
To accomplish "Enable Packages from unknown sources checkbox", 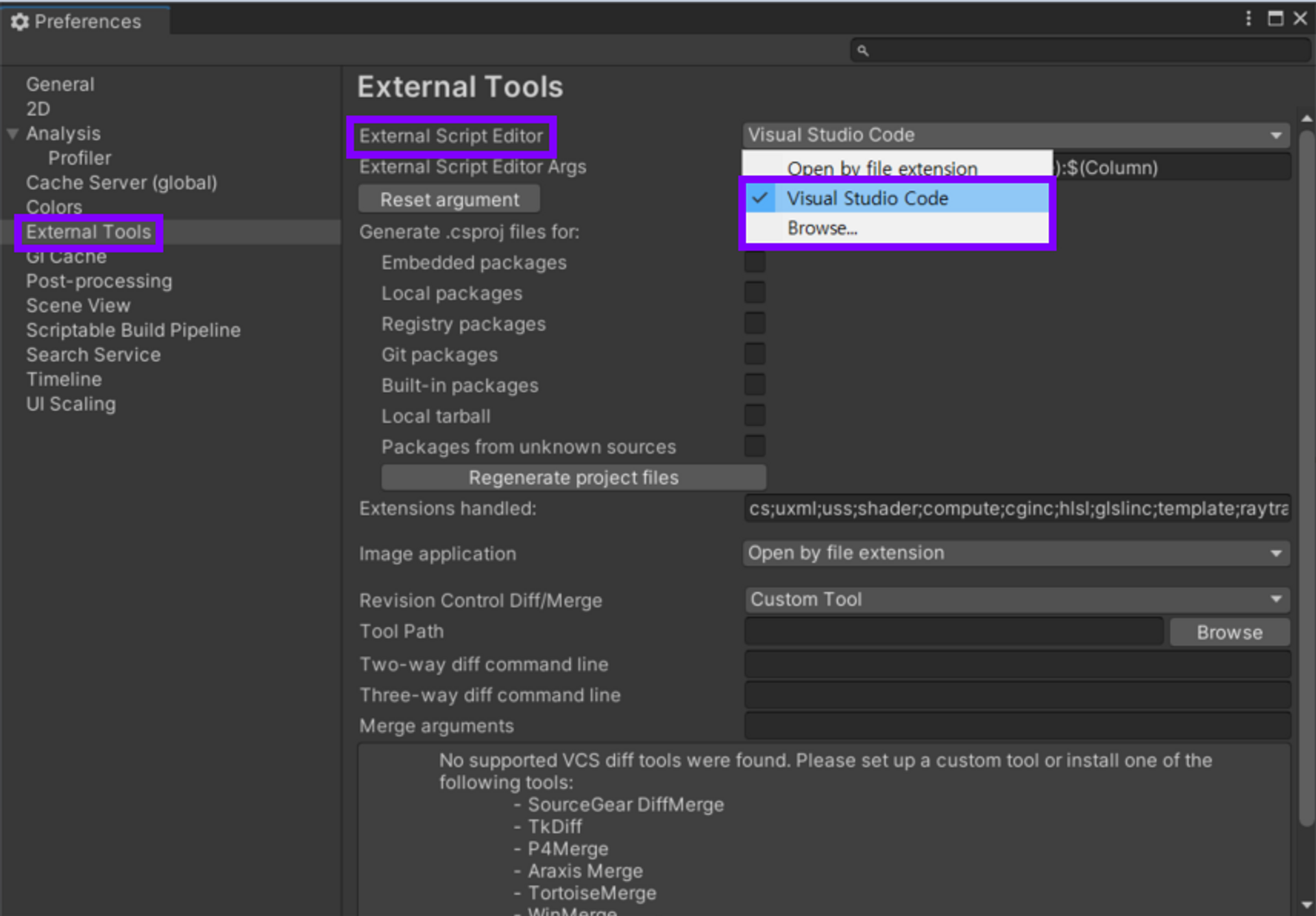I will pos(755,446).
